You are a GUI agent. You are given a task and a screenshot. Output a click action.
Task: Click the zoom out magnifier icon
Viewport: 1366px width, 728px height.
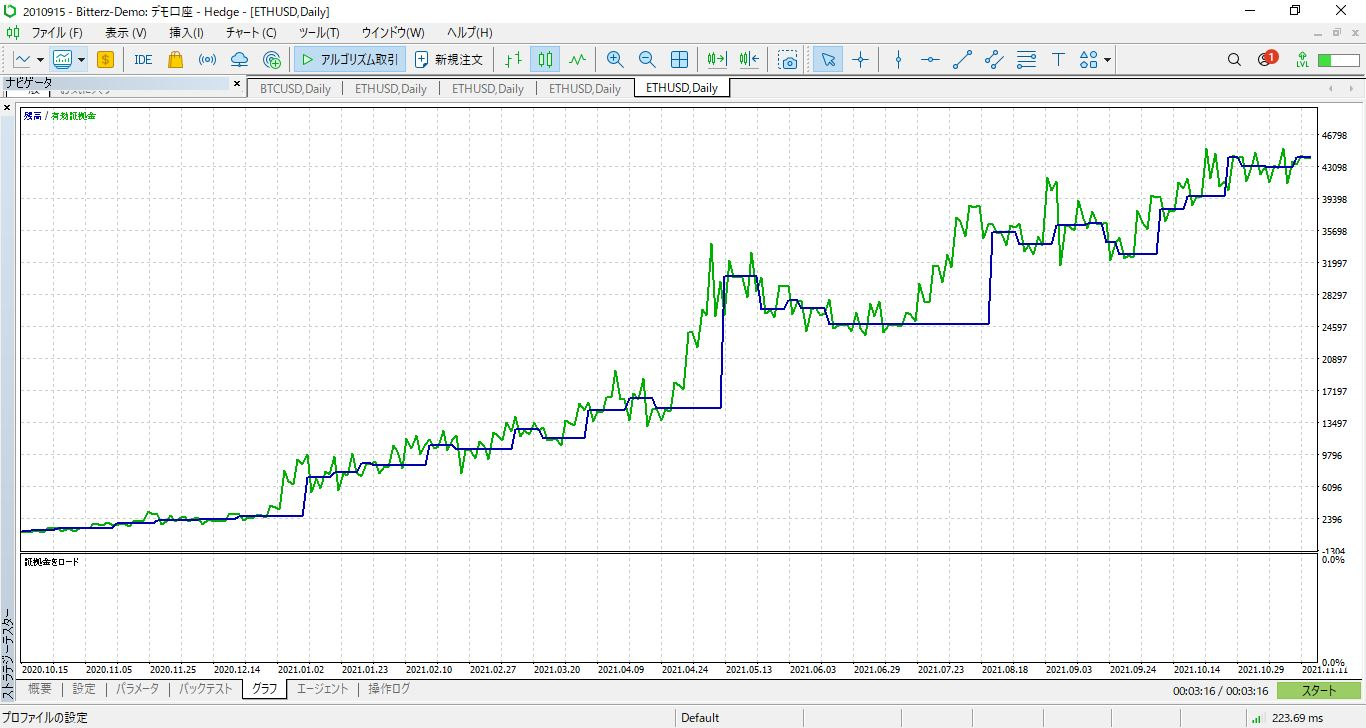click(647, 60)
